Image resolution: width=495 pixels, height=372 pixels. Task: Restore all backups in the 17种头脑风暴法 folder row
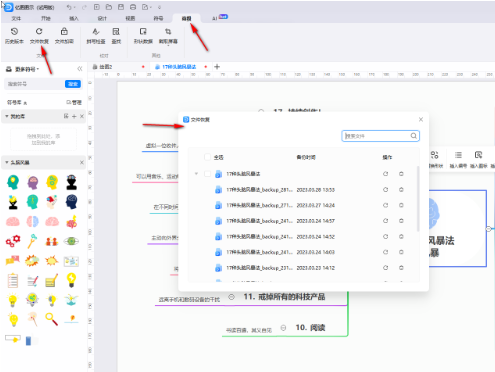385,174
